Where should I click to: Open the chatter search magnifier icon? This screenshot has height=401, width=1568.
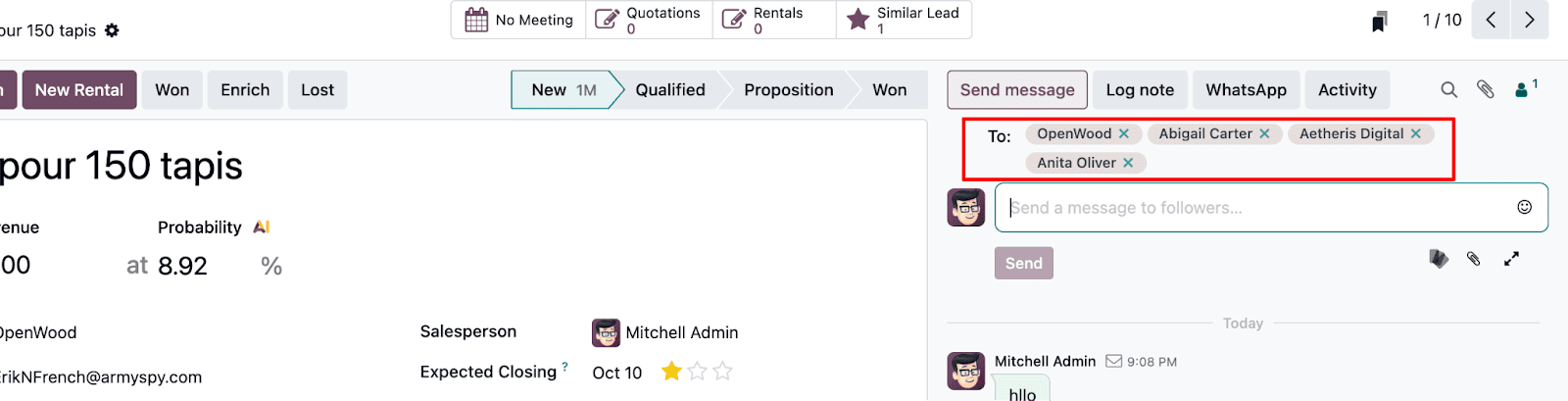pyautogui.click(x=1448, y=90)
